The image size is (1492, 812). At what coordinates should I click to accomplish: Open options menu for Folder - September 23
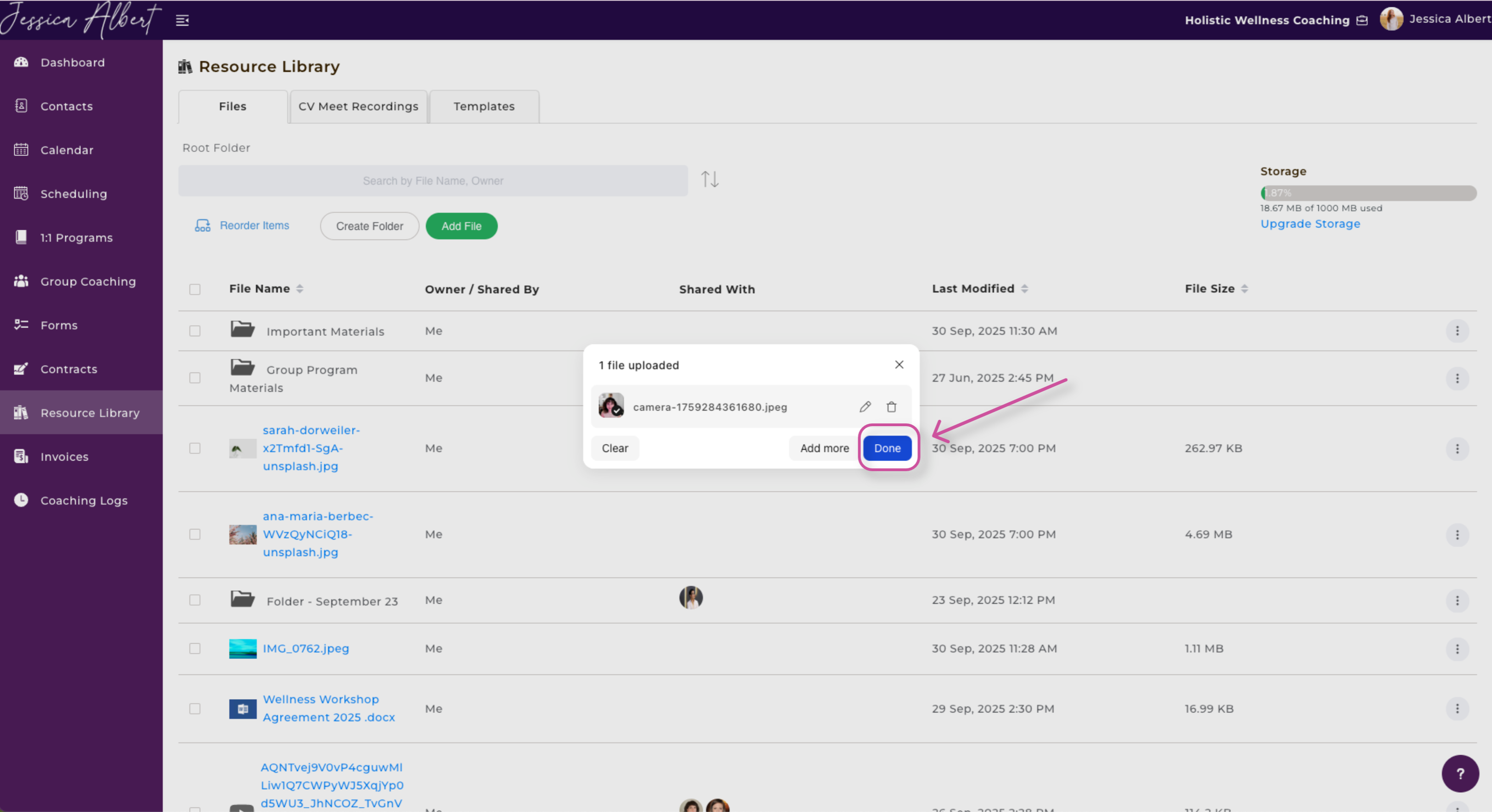(x=1457, y=601)
